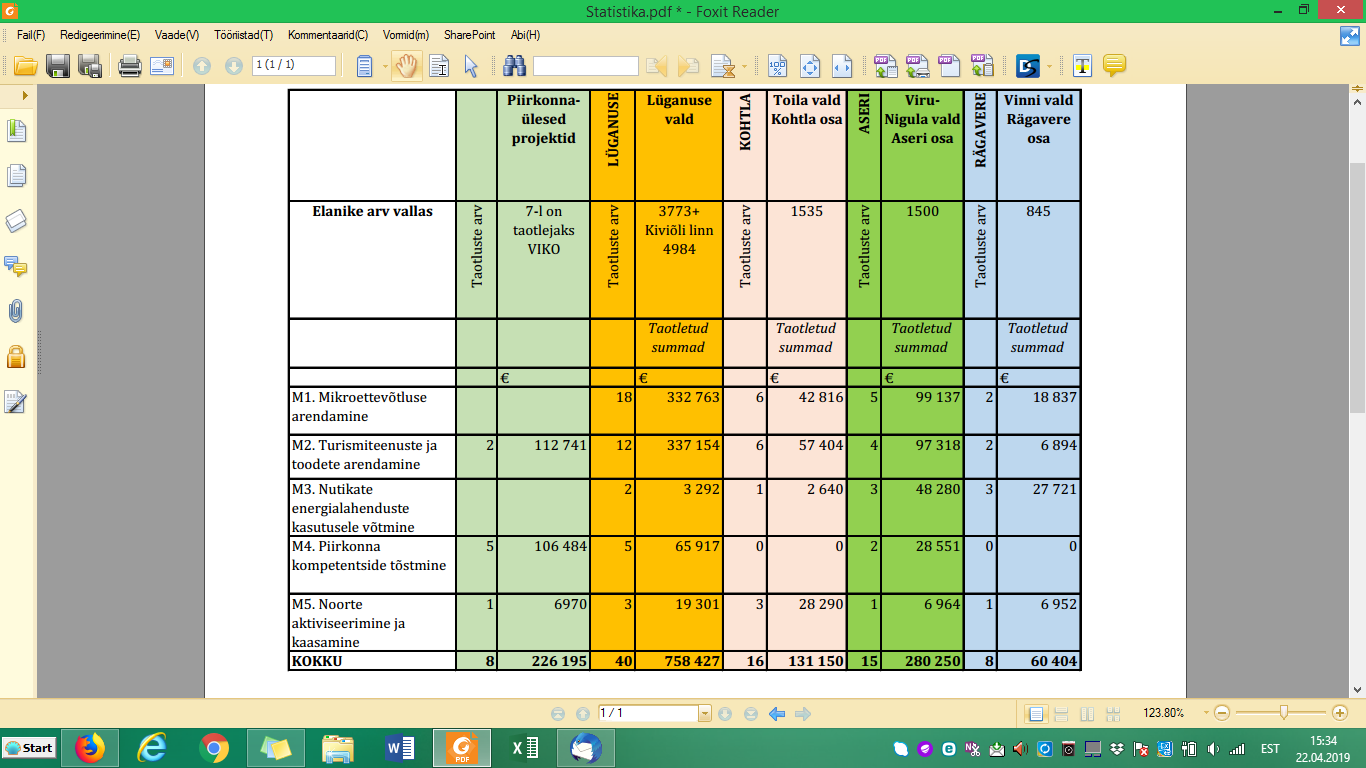This screenshot has width=1366, height=768.
Task: Open the Attachments paperclip panel
Action: 17,311
